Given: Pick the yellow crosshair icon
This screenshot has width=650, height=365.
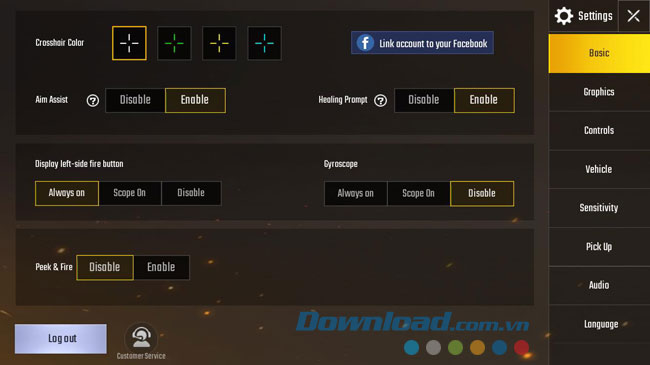Looking at the screenshot, I should [x=219, y=43].
